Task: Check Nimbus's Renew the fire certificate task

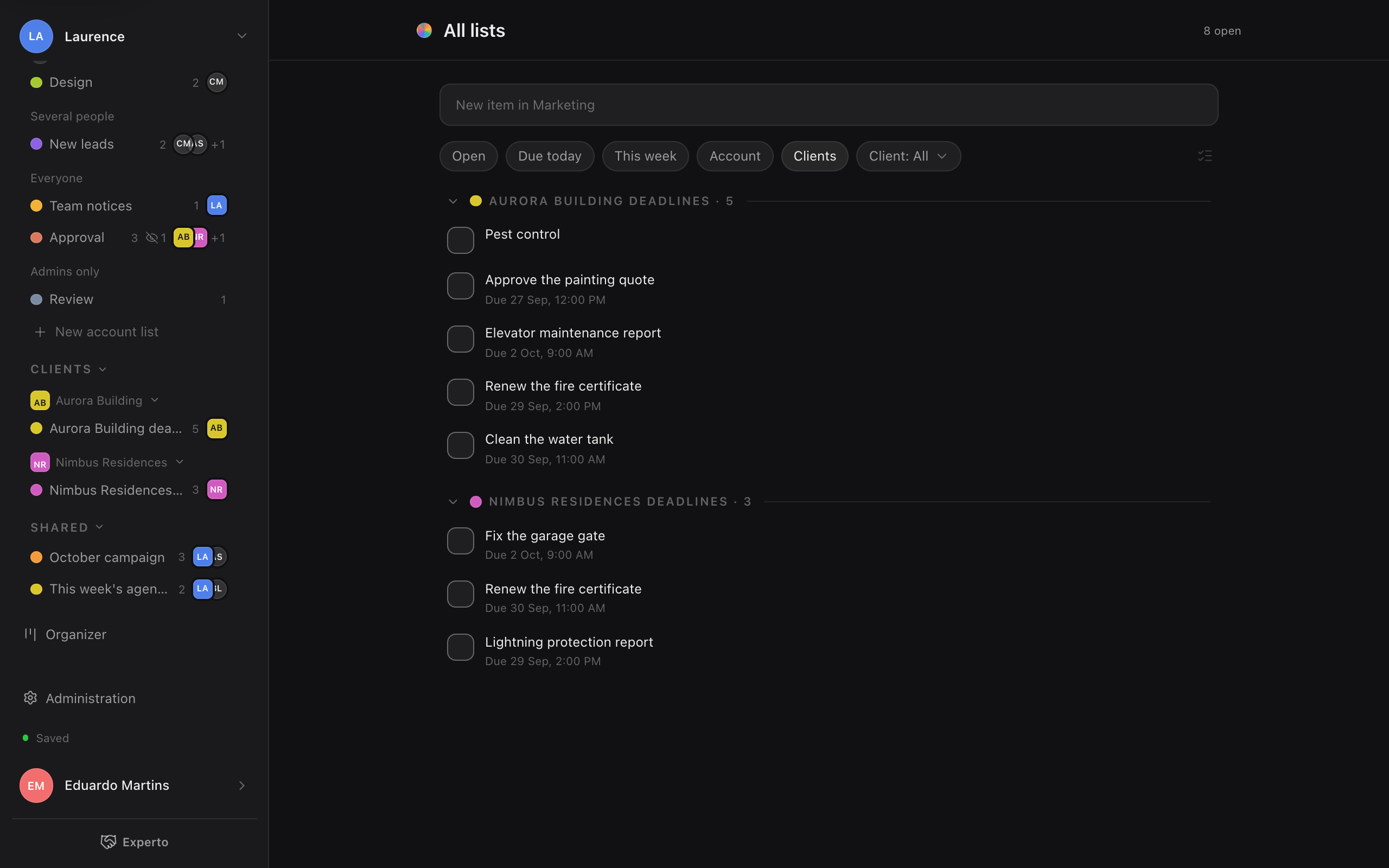Action: [460, 594]
